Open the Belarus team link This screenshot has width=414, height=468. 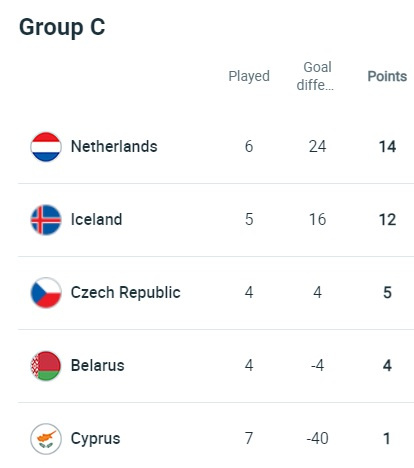point(98,366)
